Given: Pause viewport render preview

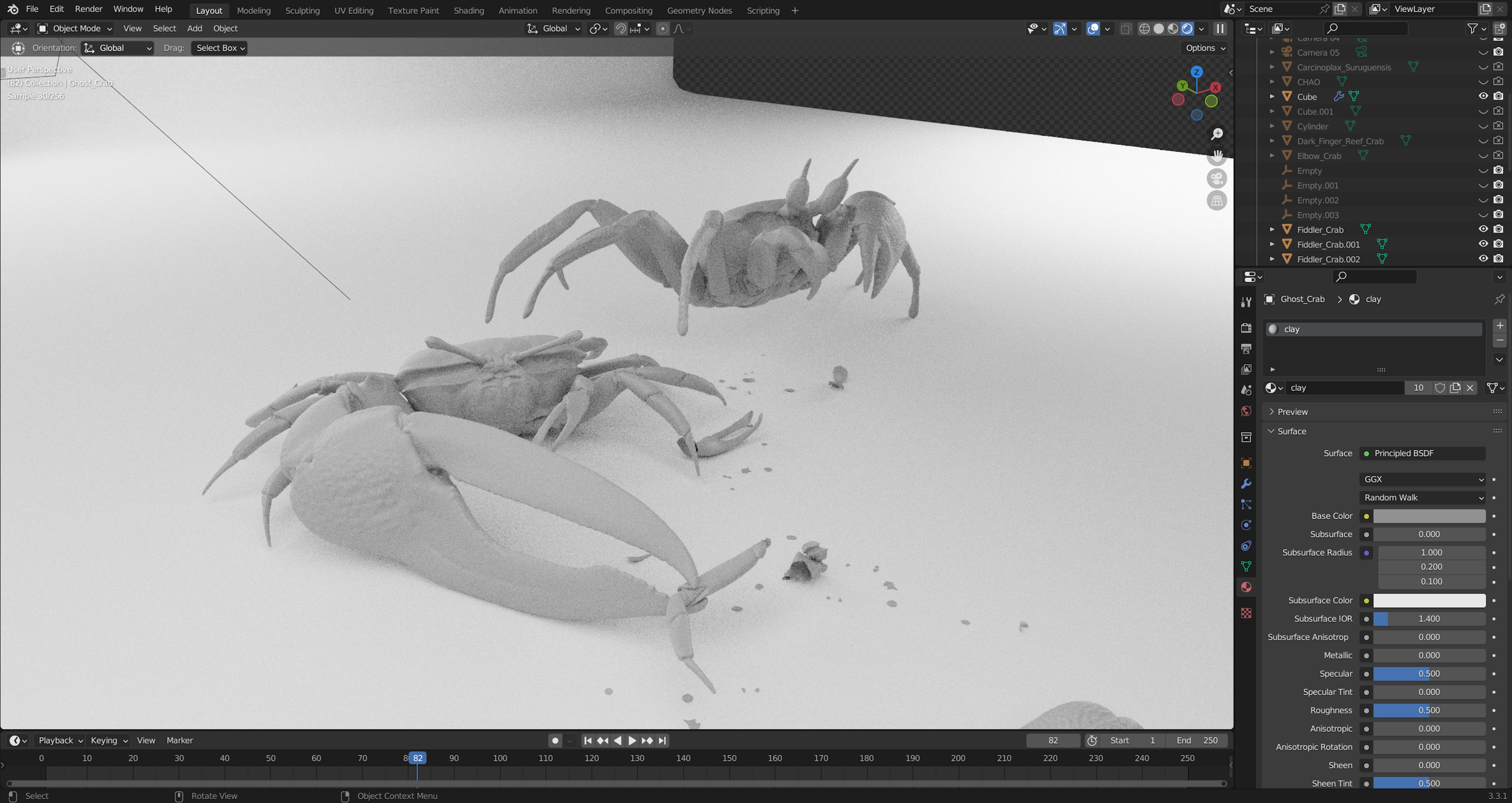Looking at the screenshot, I should (x=1220, y=29).
